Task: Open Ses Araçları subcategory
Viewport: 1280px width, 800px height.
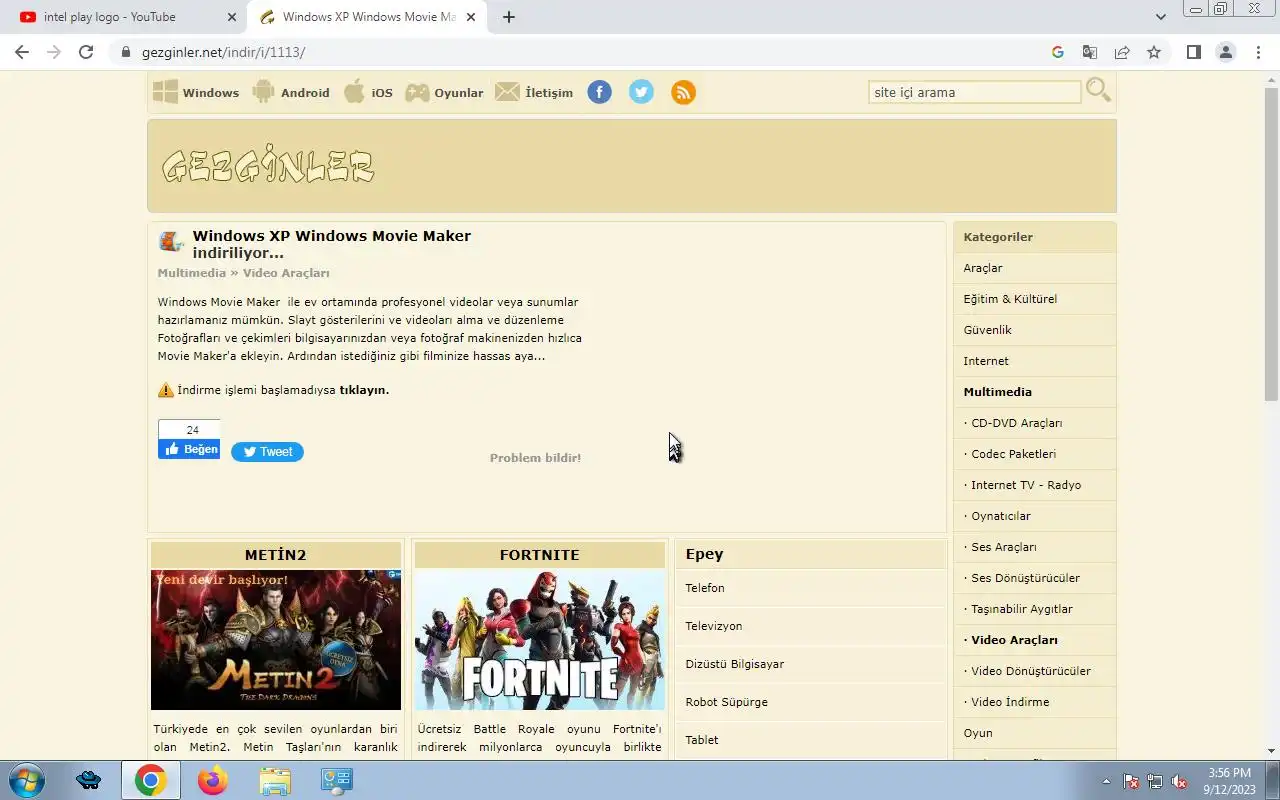Action: pos(1034,547)
